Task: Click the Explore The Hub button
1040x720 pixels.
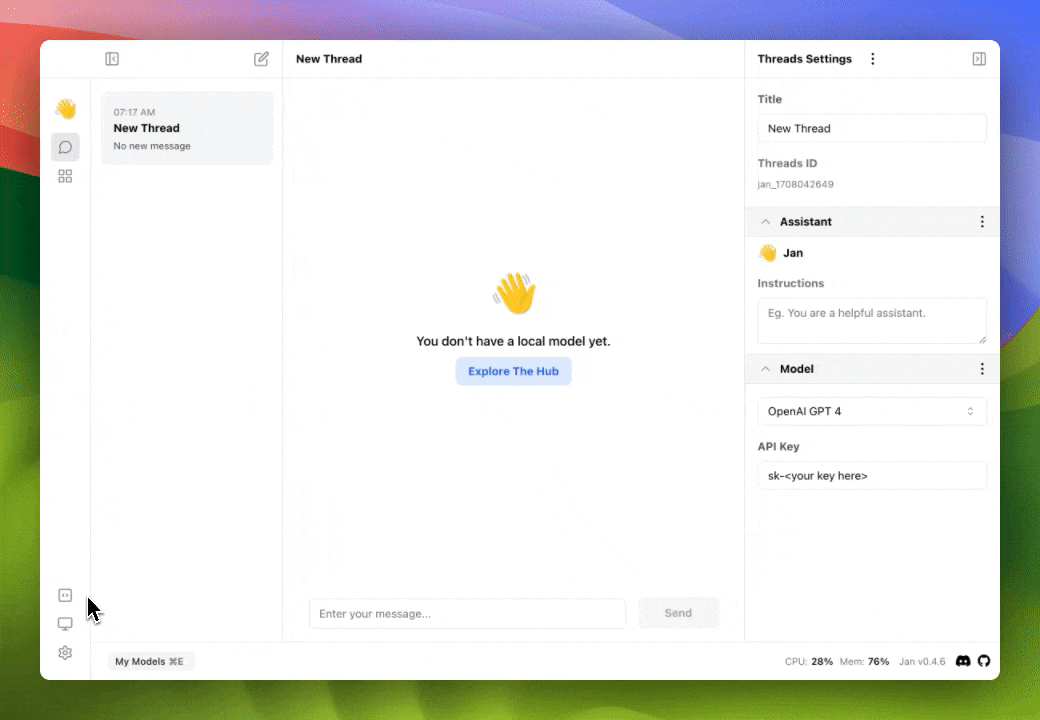Action: (513, 371)
